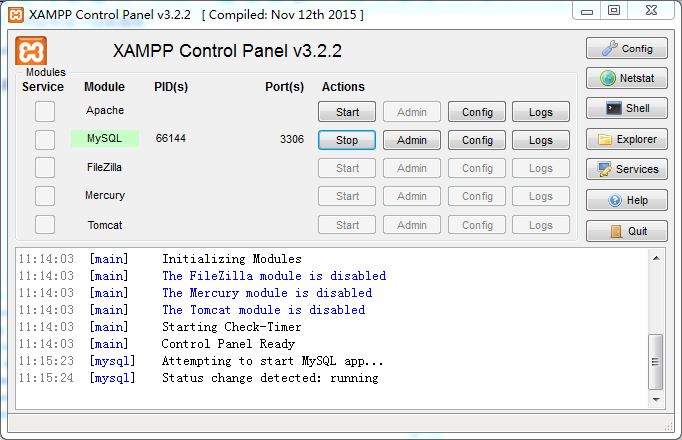Click the Tomcat module label
The image size is (682, 440).
tap(105, 225)
